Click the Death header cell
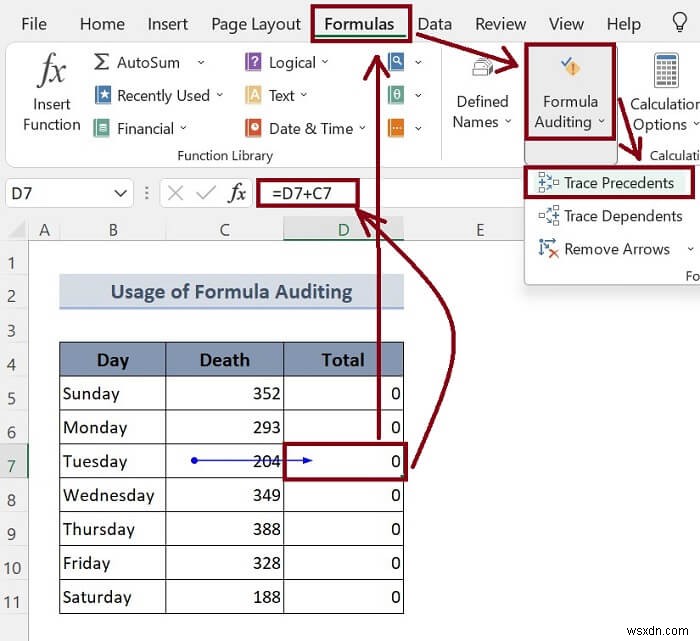The height and width of the screenshot is (641, 700). 225,359
